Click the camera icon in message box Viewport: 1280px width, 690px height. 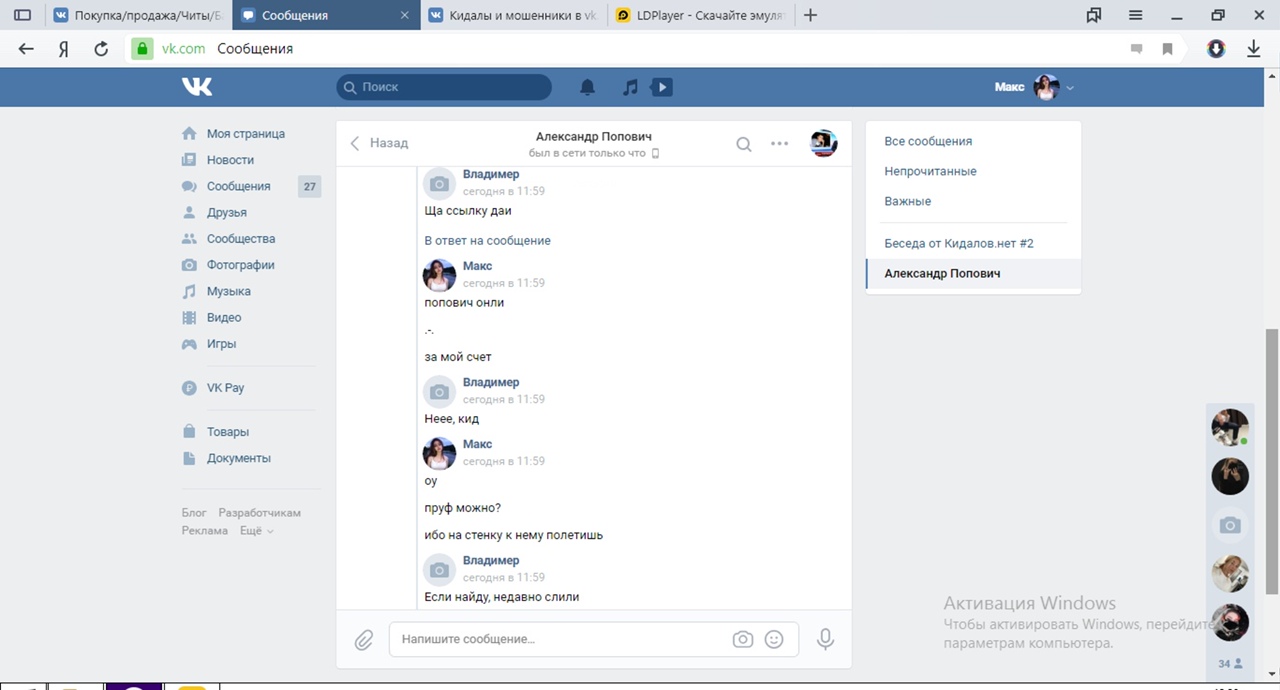point(742,639)
